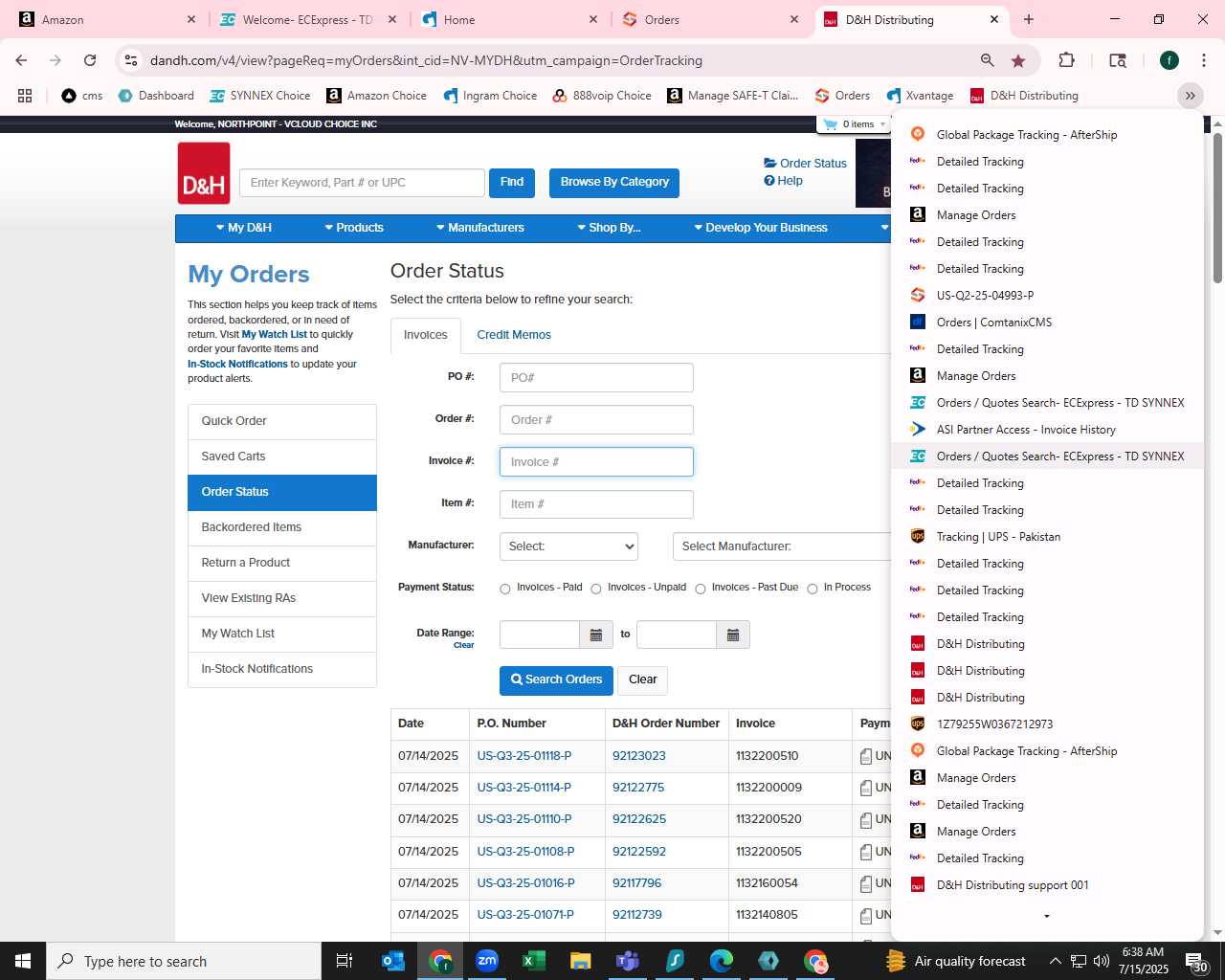
Task: Click the bookmark star in address bar
Action: pyautogui.click(x=1018, y=60)
